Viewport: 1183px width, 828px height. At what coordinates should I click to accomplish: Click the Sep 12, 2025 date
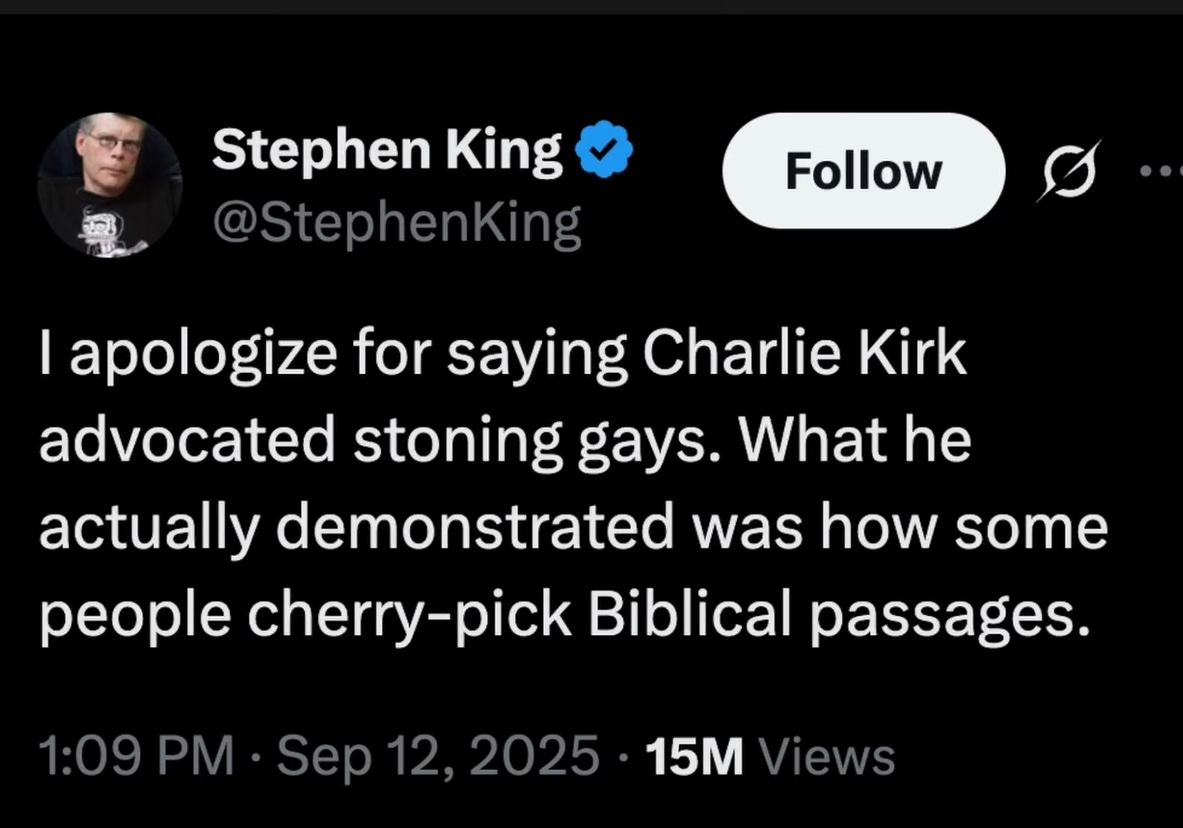(x=434, y=755)
